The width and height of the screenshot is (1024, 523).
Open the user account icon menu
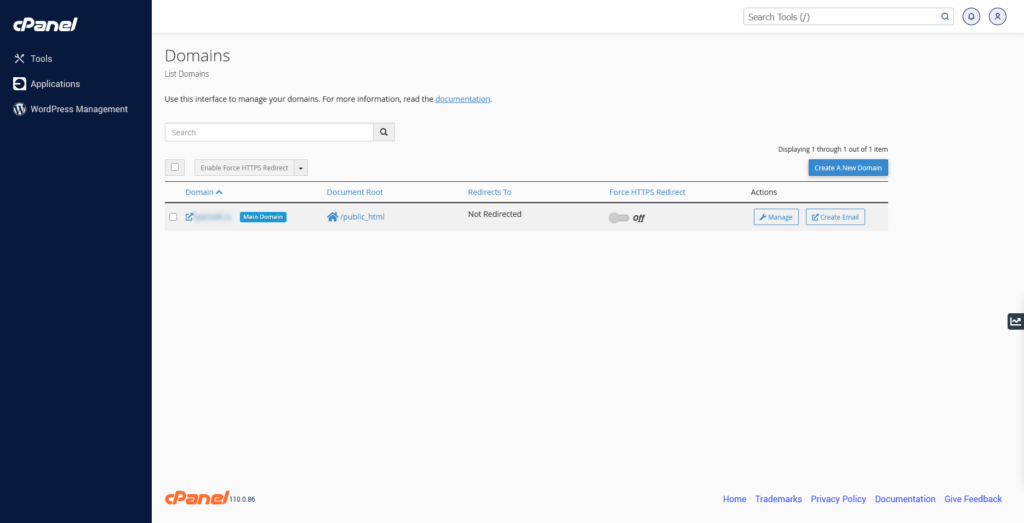click(997, 17)
